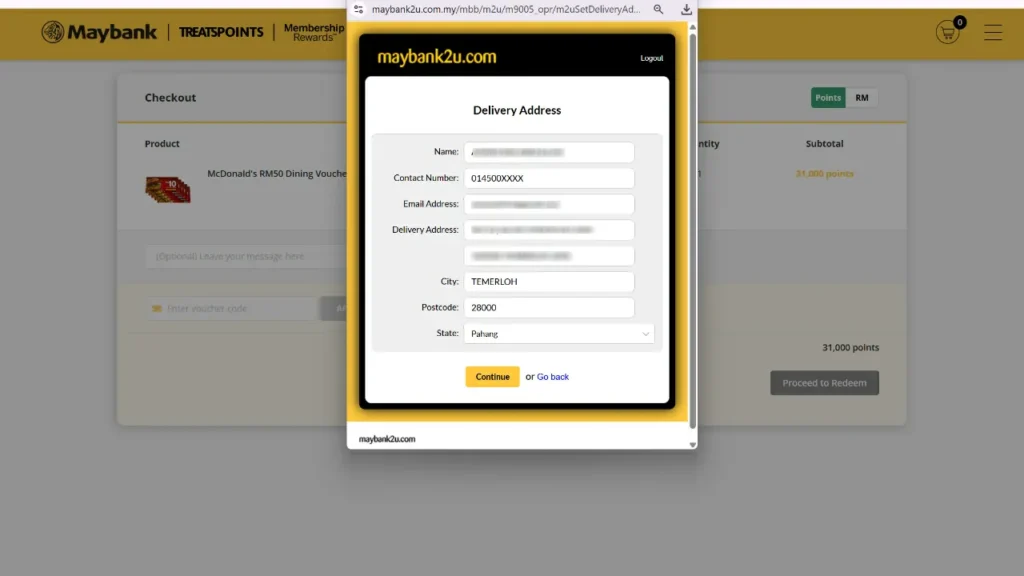Screen dimensions: 1024x576
Task: Click the 'Product' column header
Action: pos(162,144)
